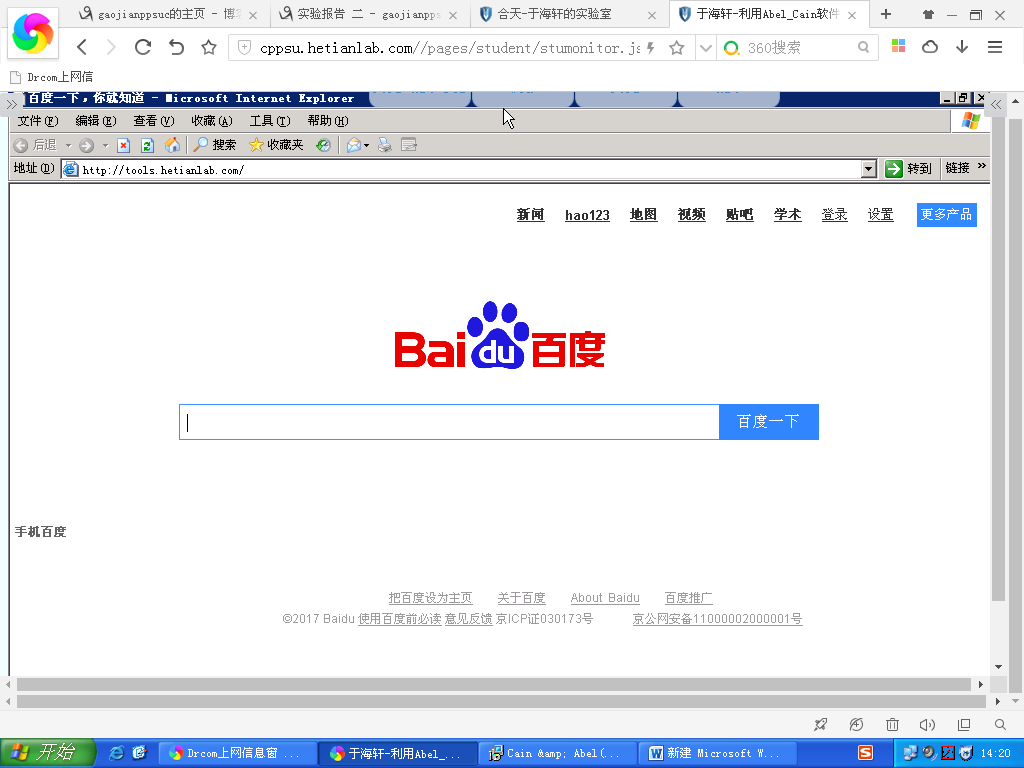
Task: Click the cloud sync icon
Action: click(929, 47)
